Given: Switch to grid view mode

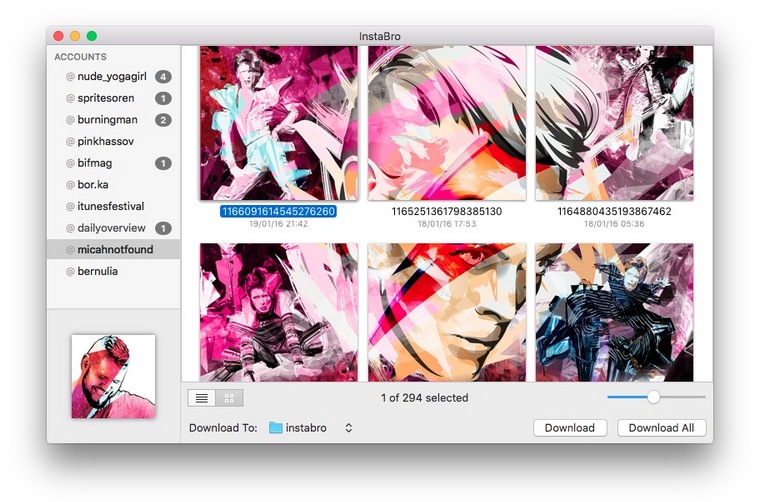Looking at the screenshot, I should coord(229,398).
